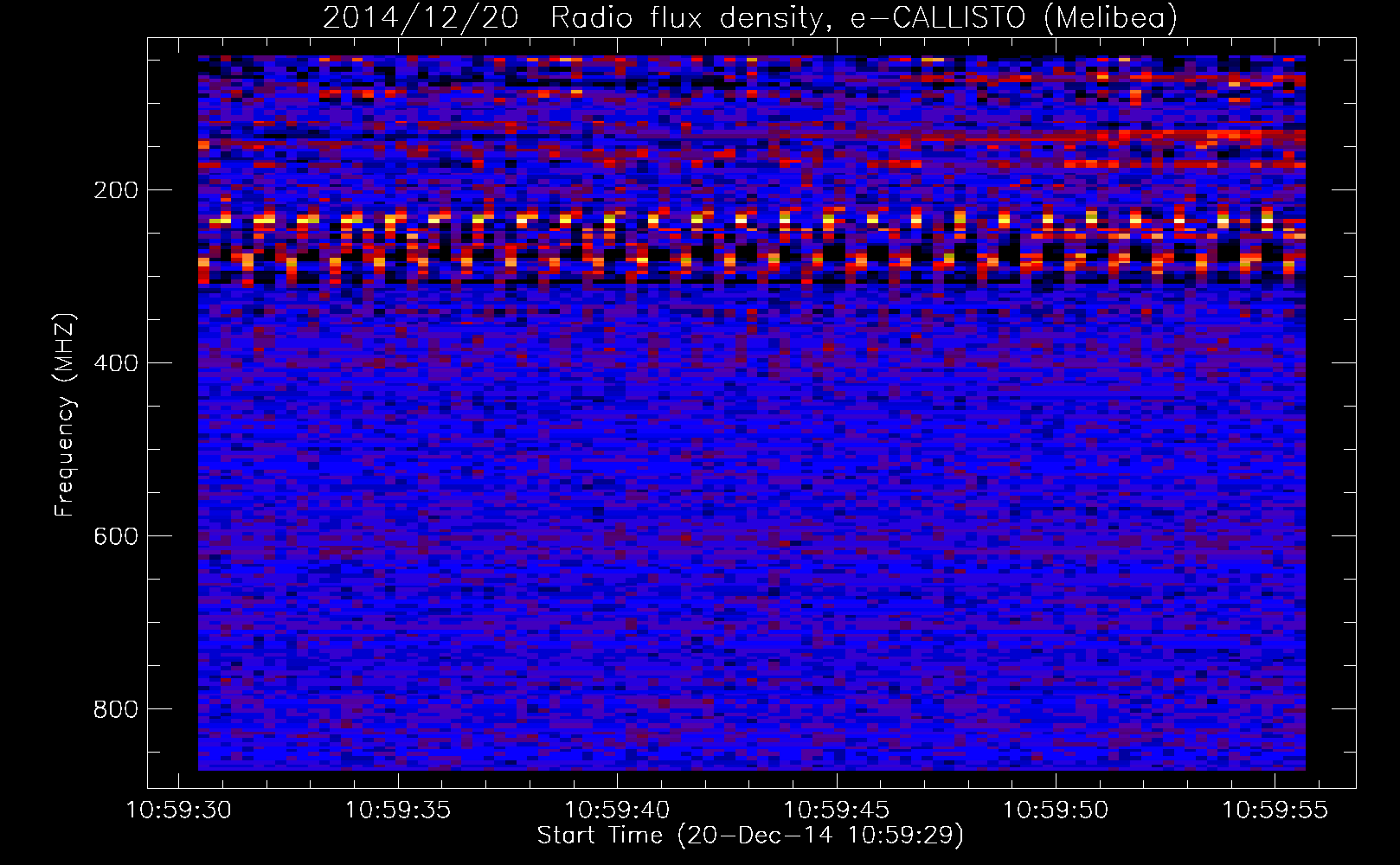The image size is (1400, 865).
Task: Click the 'Frequency (MHZ)' axis label
Action: click(x=65, y=414)
